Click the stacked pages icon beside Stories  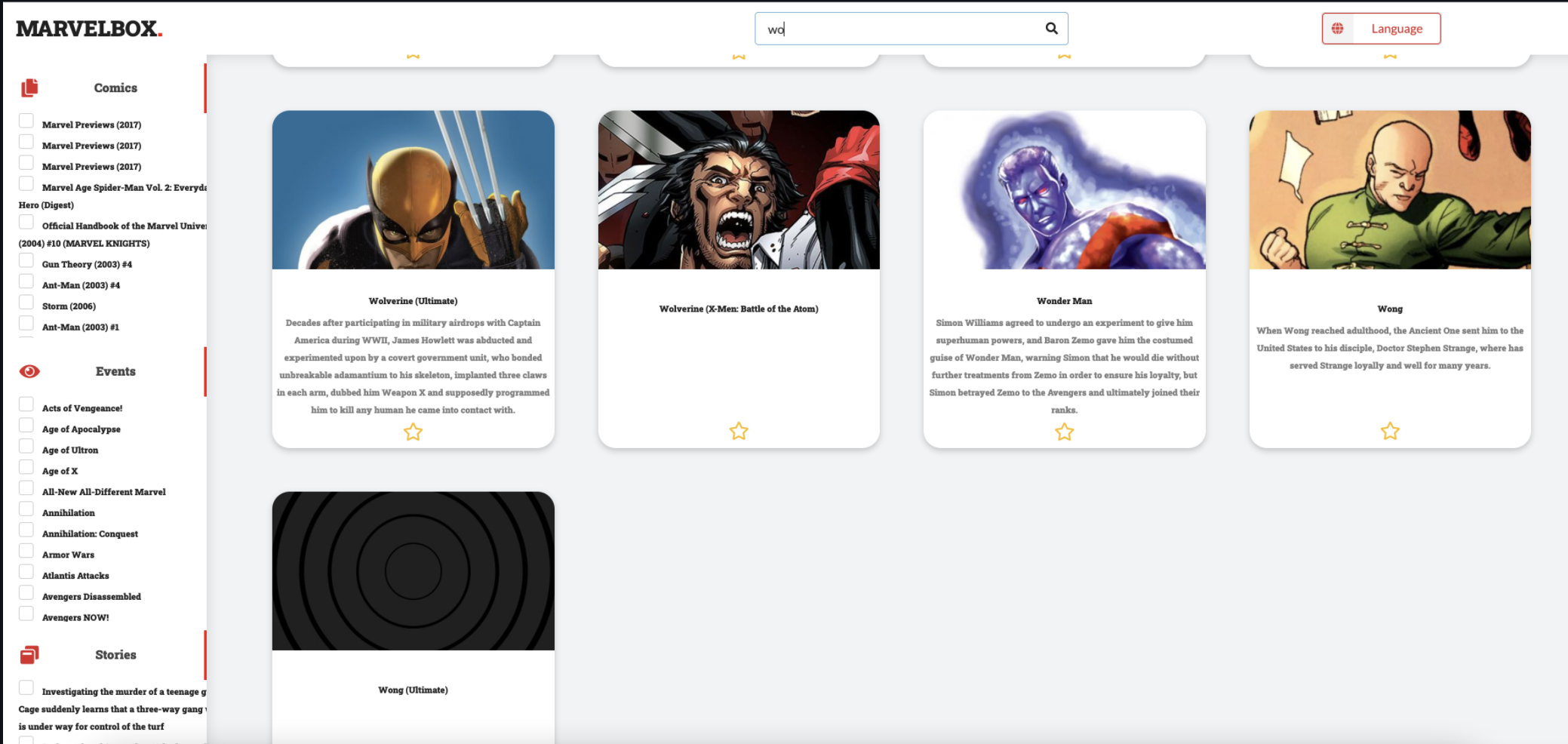click(x=29, y=654)
